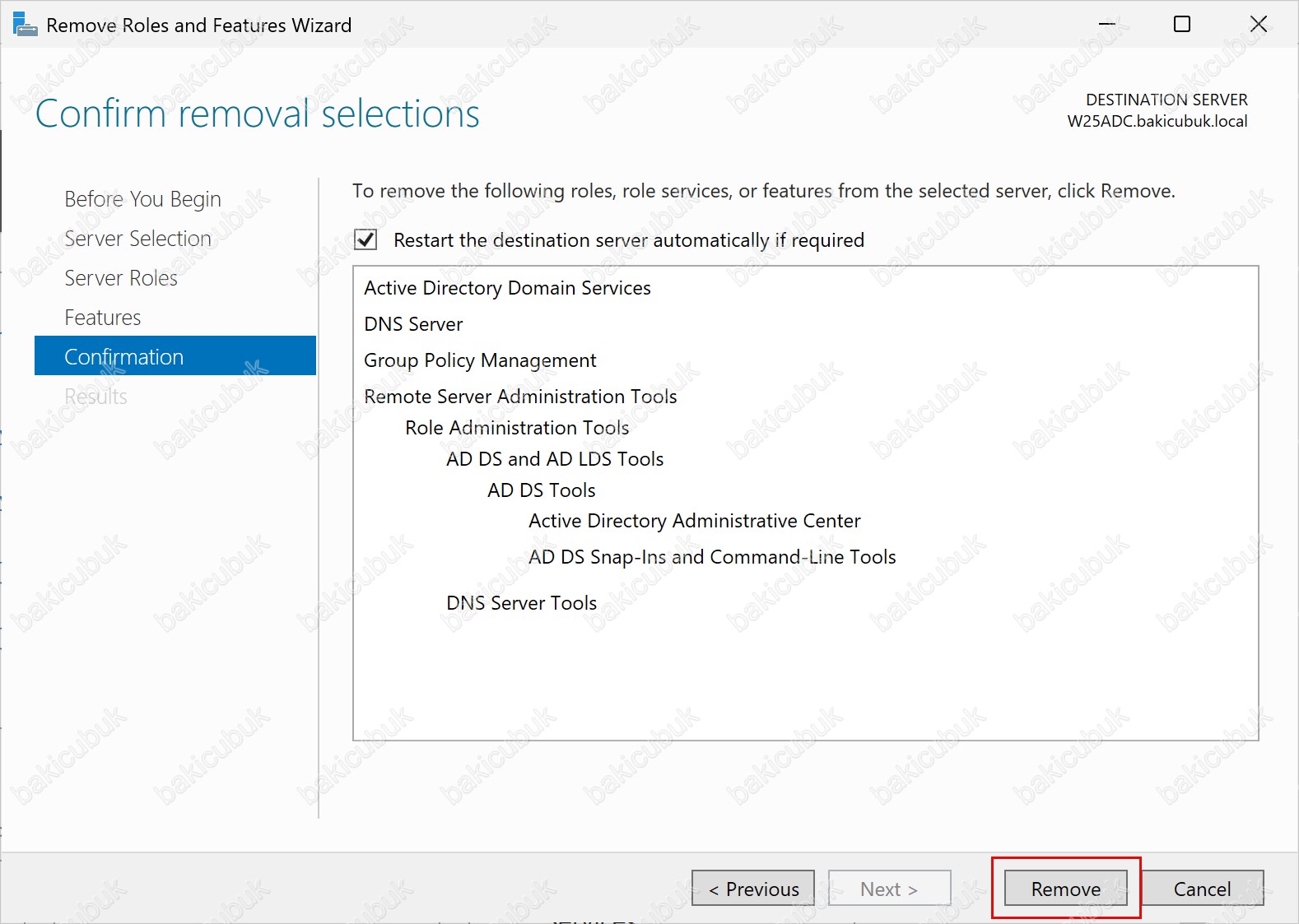Click Remote Server Administration Tools entry
This screenshot has height=924, width=1299.
(520, 397)
